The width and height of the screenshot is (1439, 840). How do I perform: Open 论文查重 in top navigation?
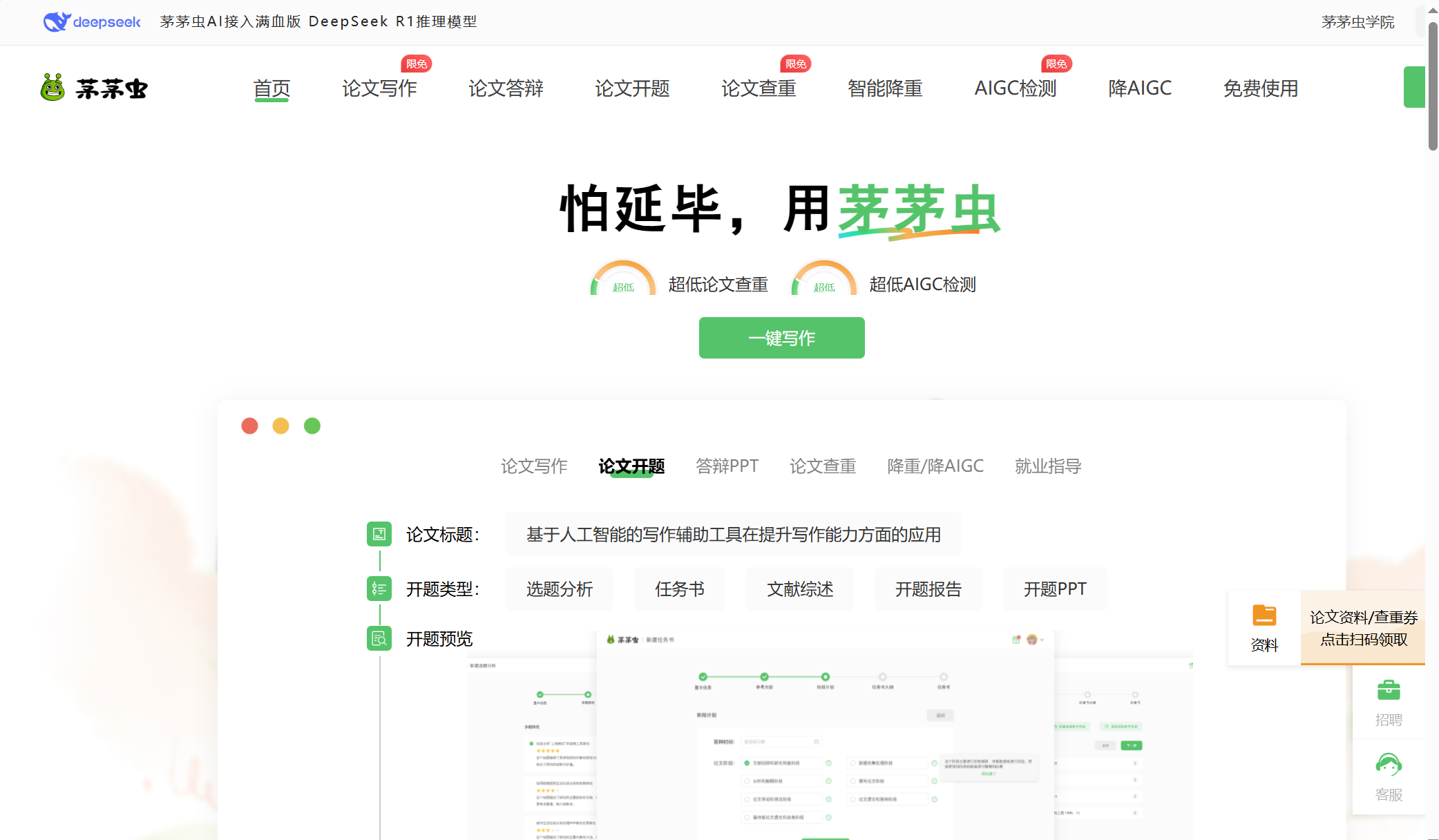tap(759, 88)
